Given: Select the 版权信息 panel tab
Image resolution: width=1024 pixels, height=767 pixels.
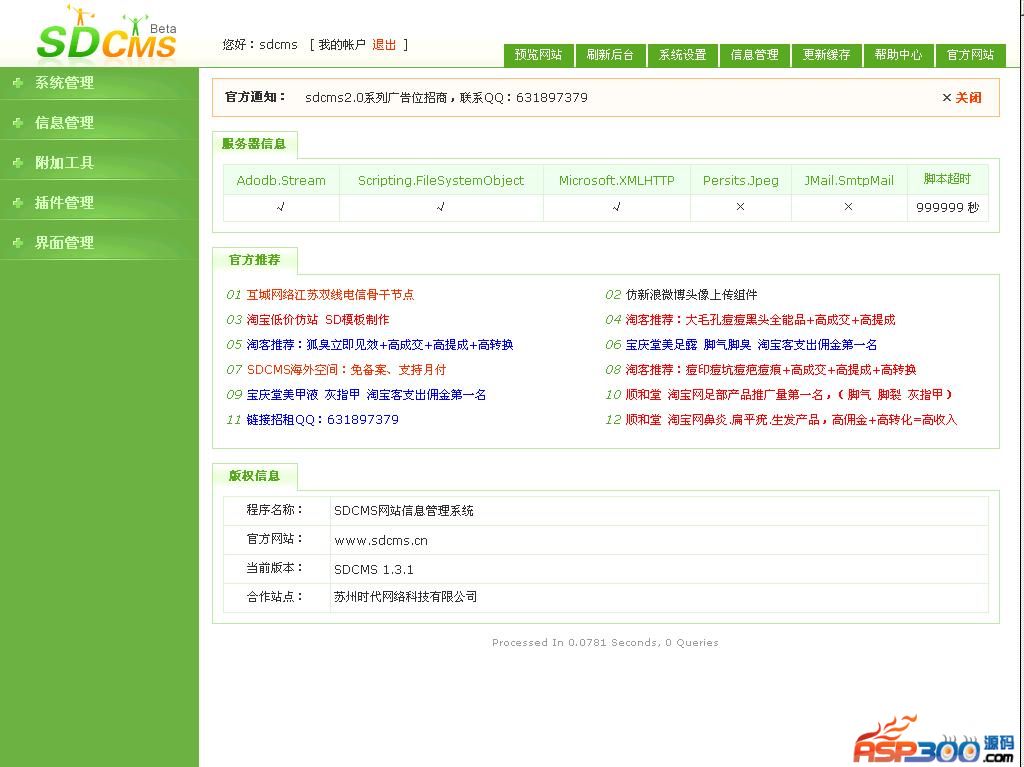Looking at the screenshot, I should coord(254,476).
